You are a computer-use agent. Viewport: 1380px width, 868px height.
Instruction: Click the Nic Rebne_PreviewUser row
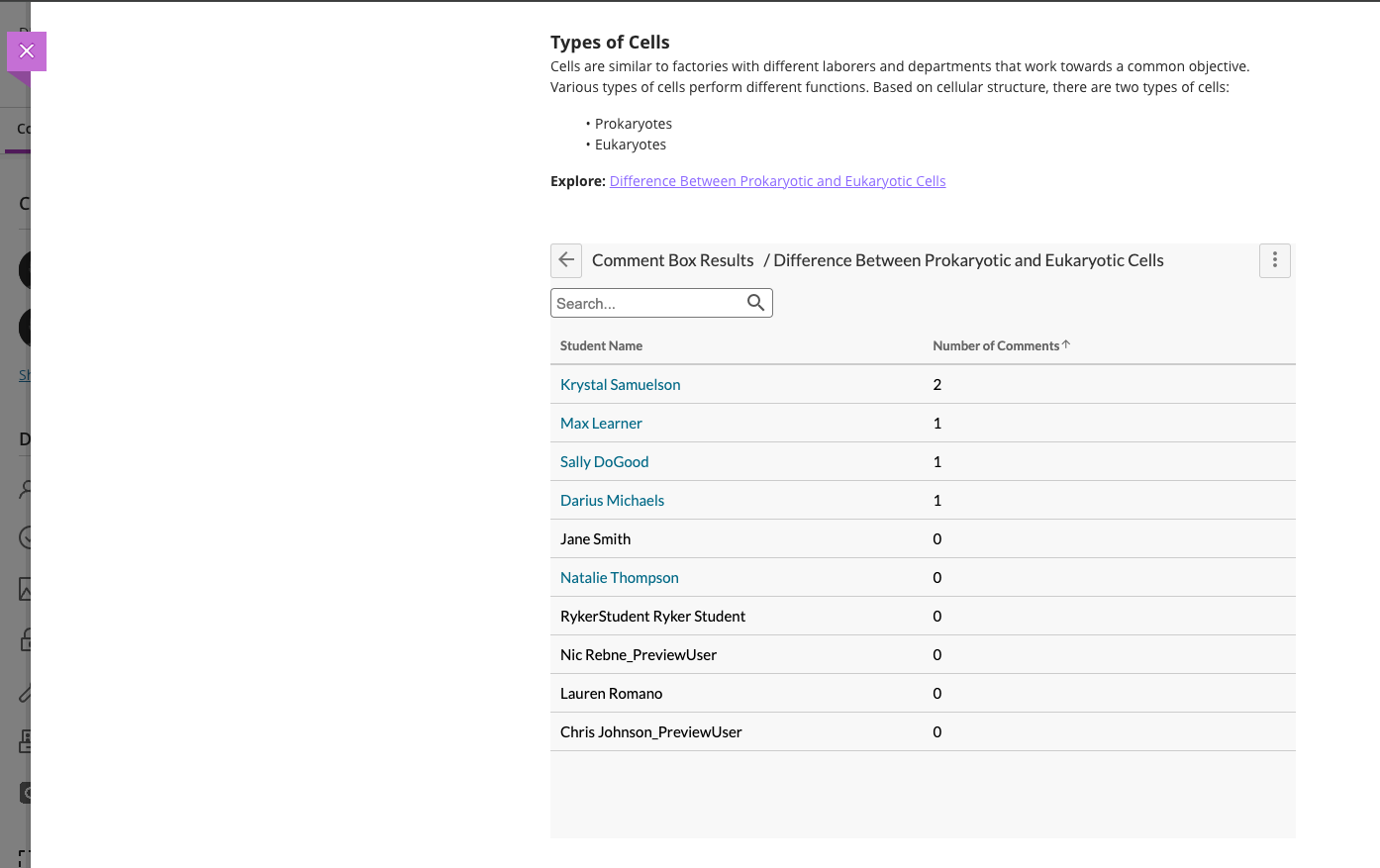coord(638,655)
